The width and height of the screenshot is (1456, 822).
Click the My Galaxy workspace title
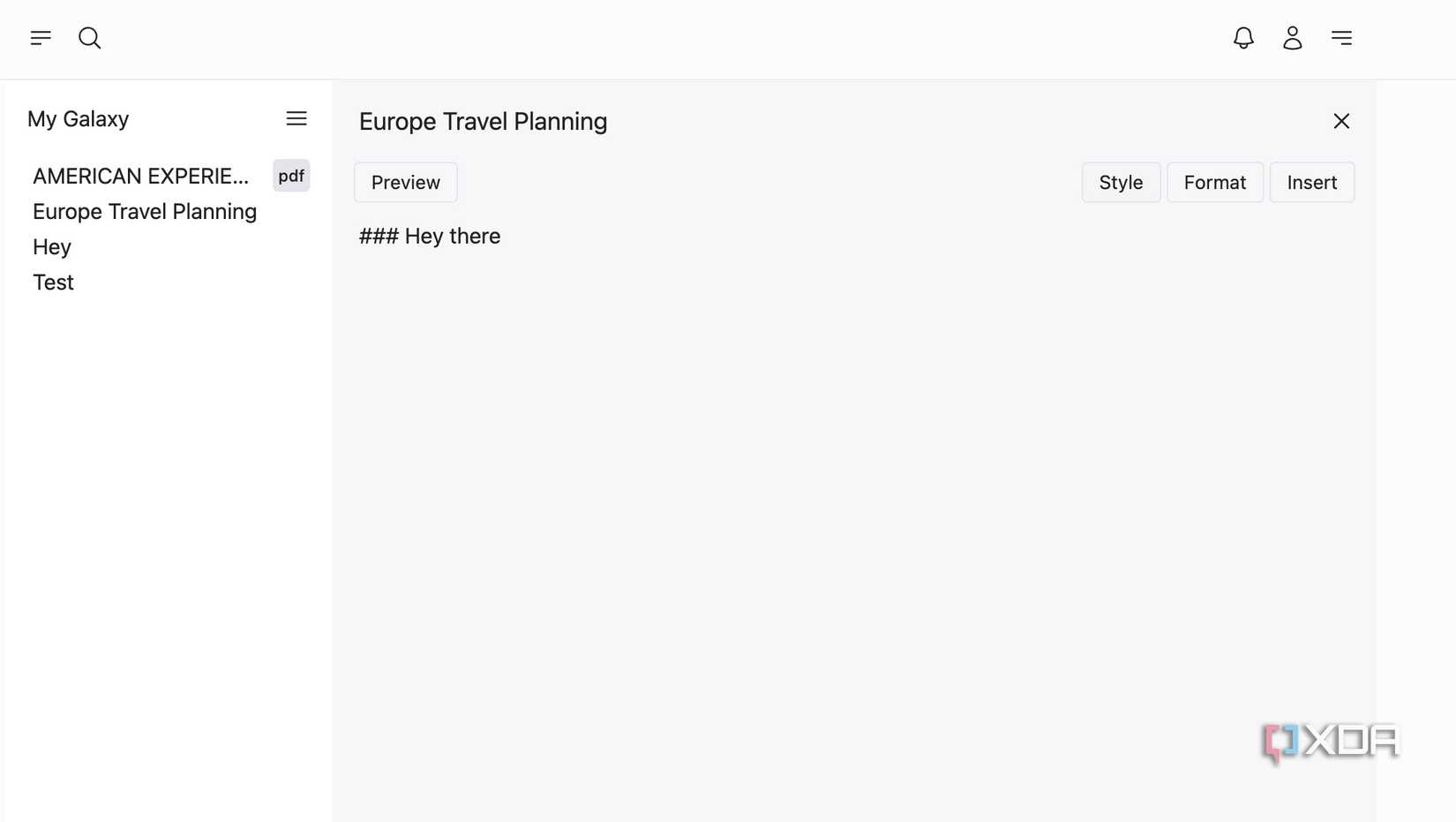[x=78, y=118]
